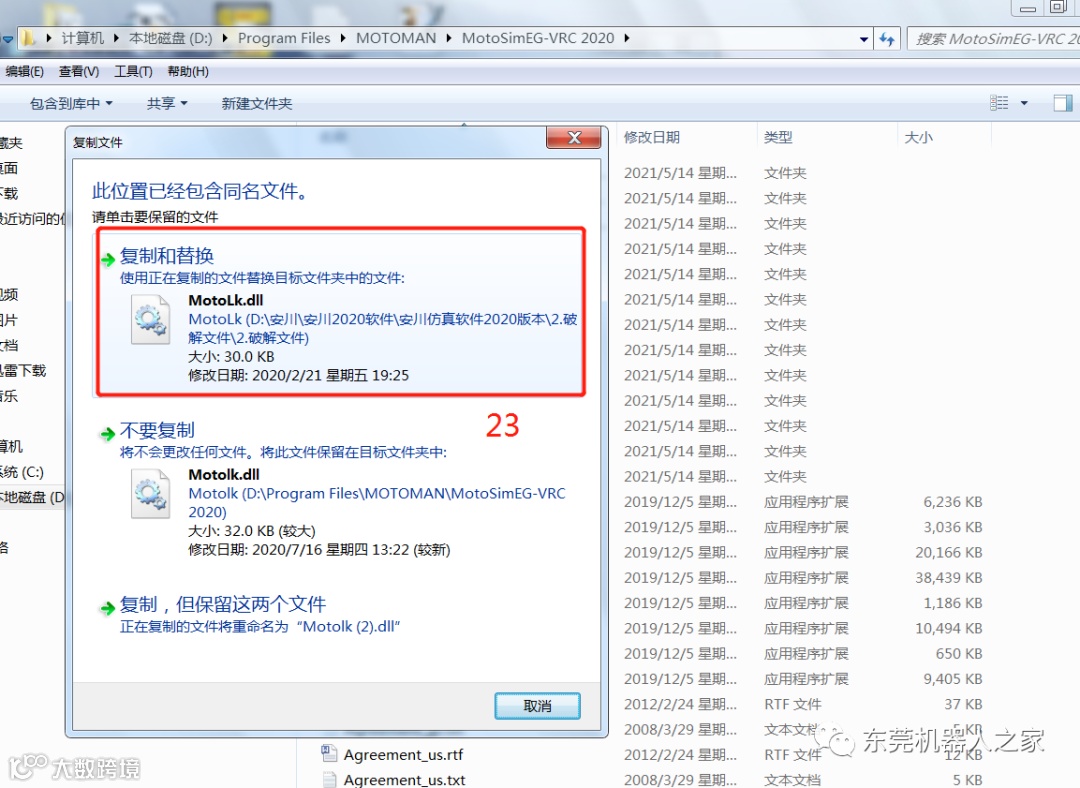
Task: Click the 6,236 KB size cell
Action: (953, 502)
